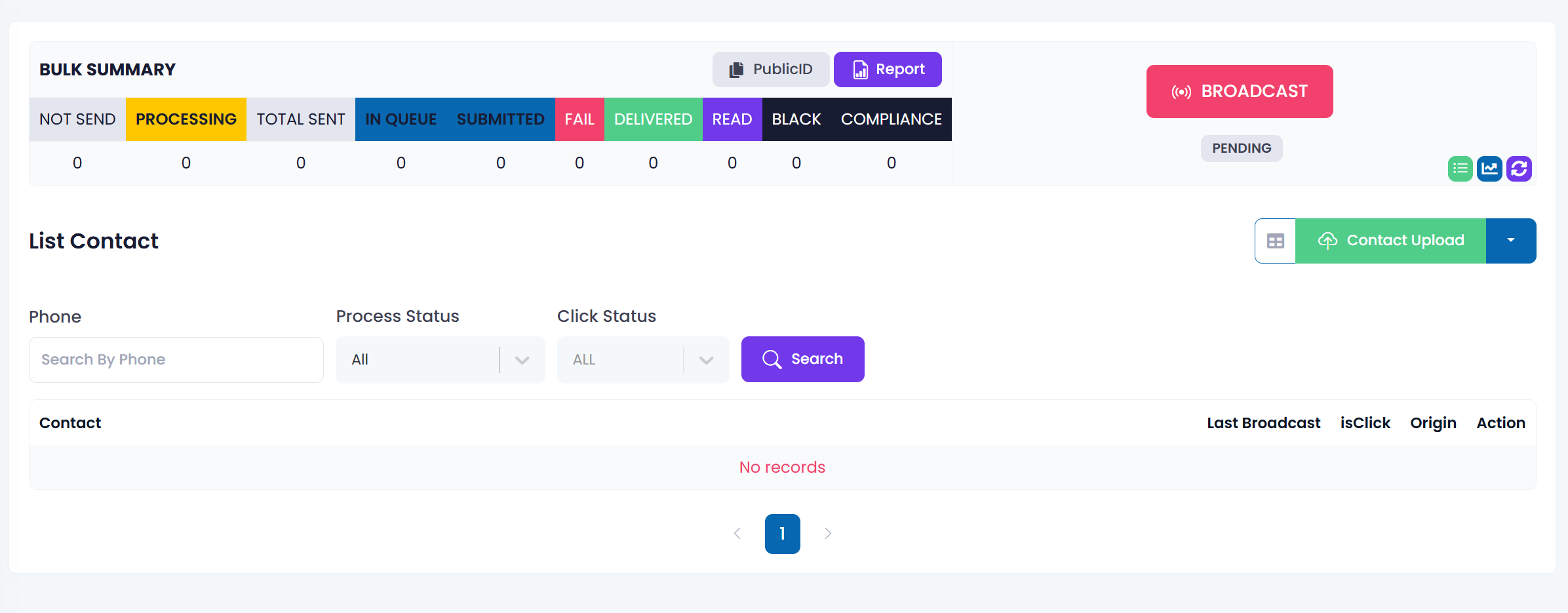This screenshot has width=1568, height=613.
Task: Open the Report button
Action: [x=888, y=69]
